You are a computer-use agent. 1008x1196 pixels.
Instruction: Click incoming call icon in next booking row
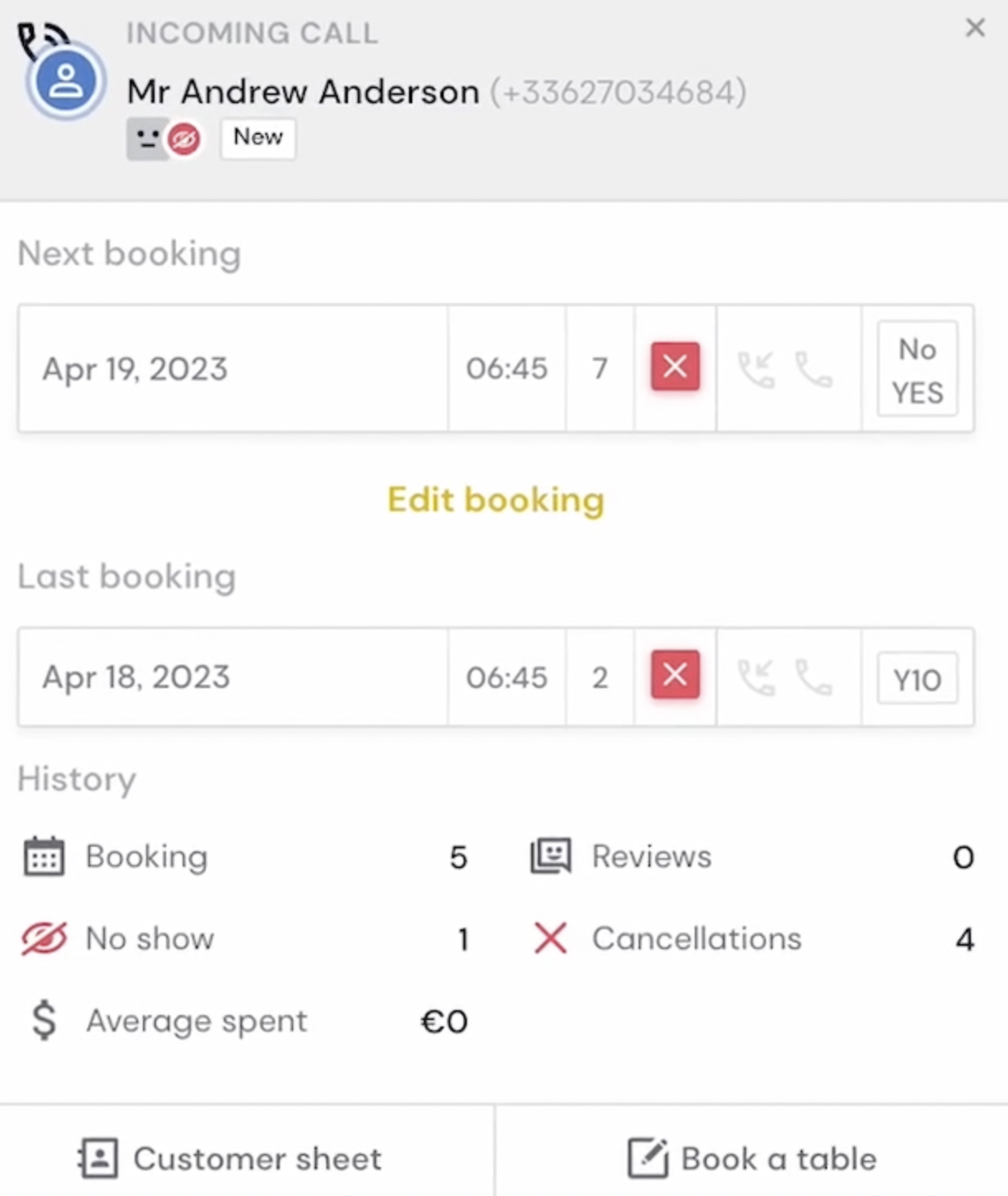756,369
